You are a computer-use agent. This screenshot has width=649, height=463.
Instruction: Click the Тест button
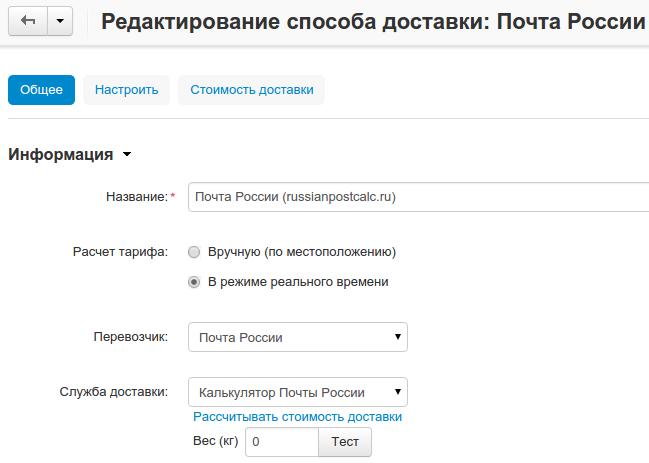345,442
